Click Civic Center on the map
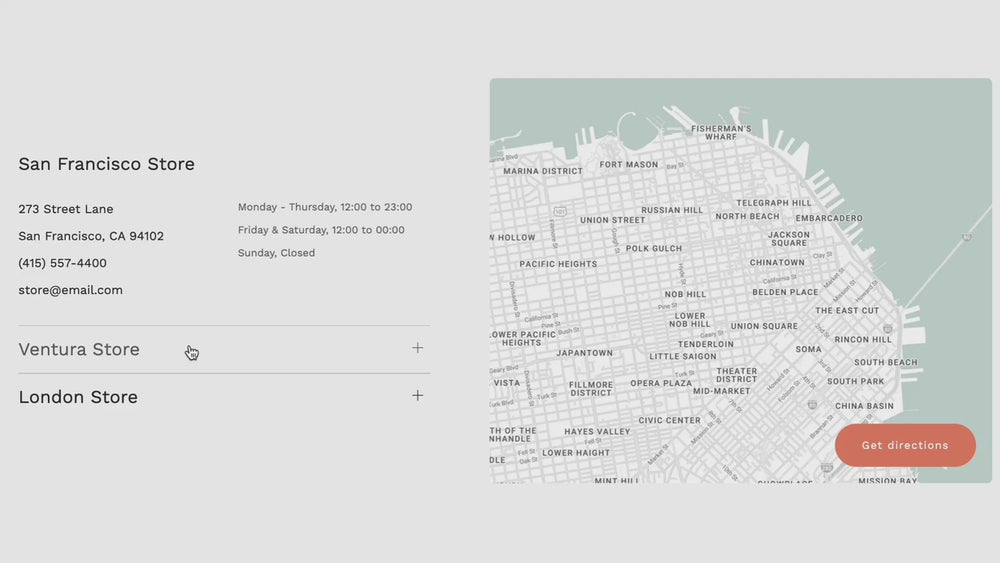This screenshot has width=1000, height=563. pyautogui.click(x=669, y=421)
